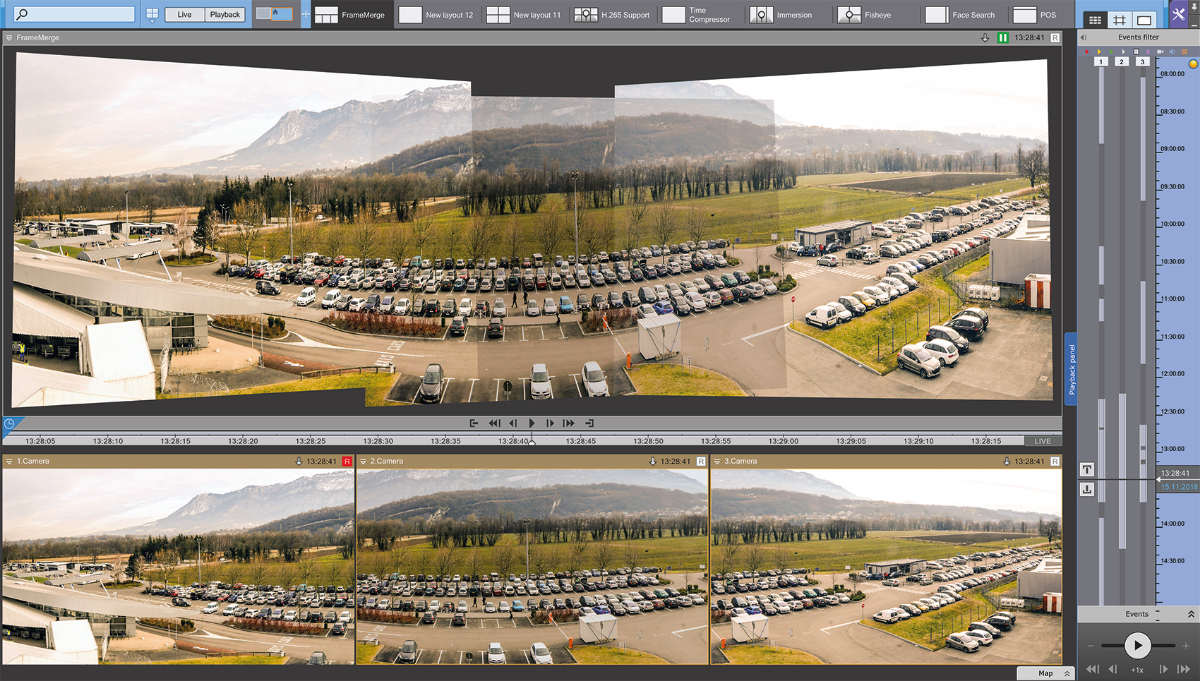Collapse the 2.Camera panel menu triangle
Image resolution: width=1200 pixels, height=681 pixels.
pyautogui.click(x=363, y=462)
